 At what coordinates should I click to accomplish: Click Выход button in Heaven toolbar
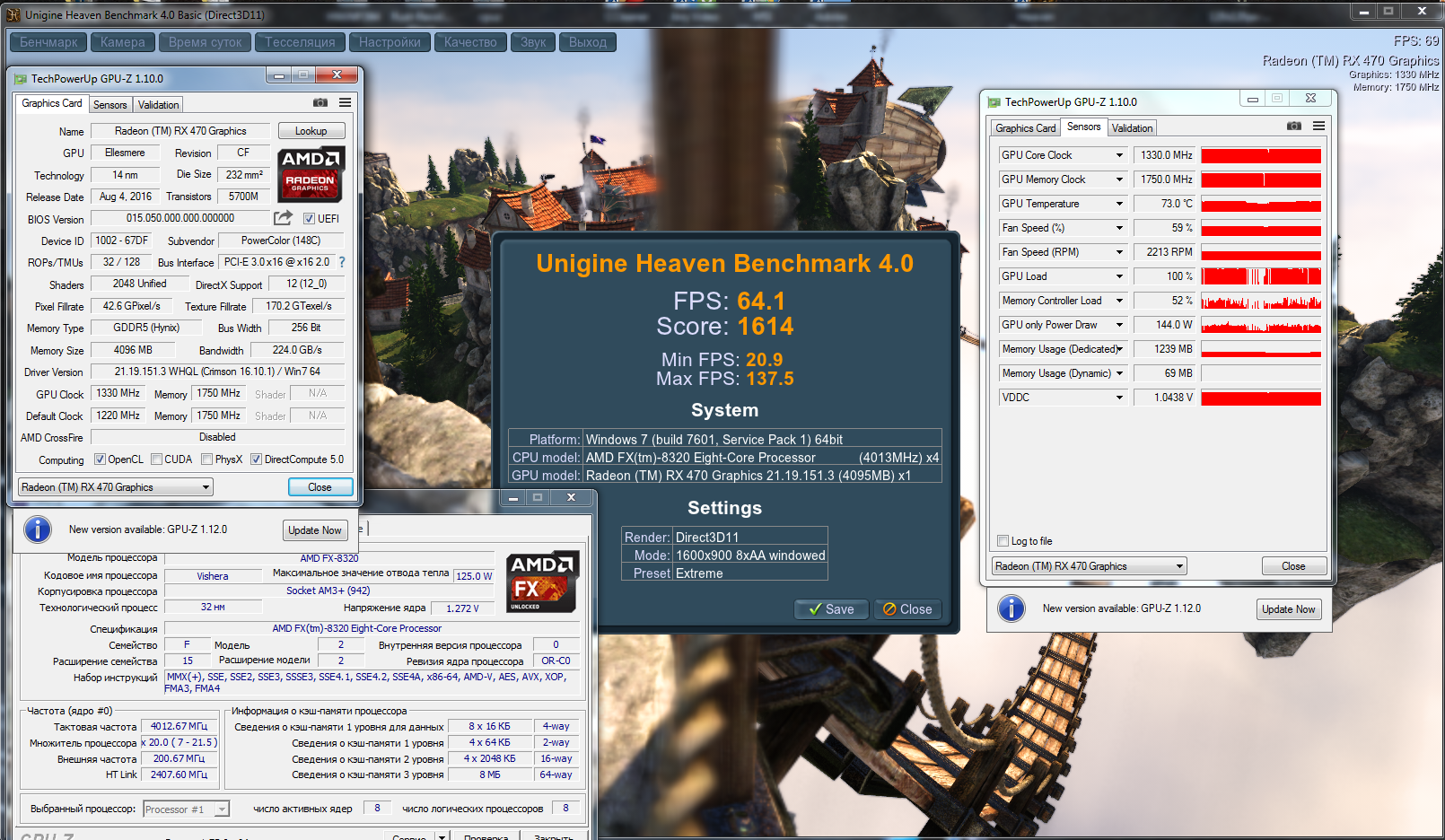pos(588,42)
